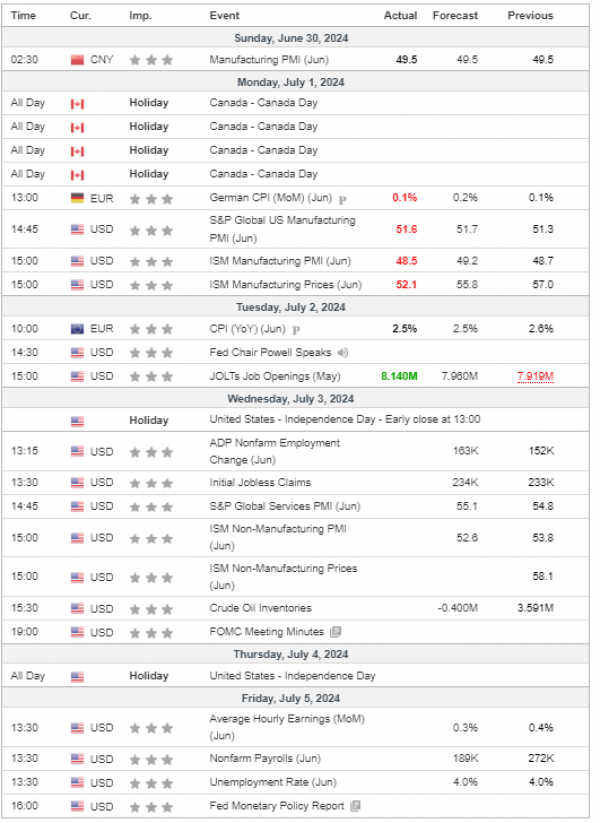
Task: Open the Average Hourly Earnings (MoM) event
Action: (287, 727)
